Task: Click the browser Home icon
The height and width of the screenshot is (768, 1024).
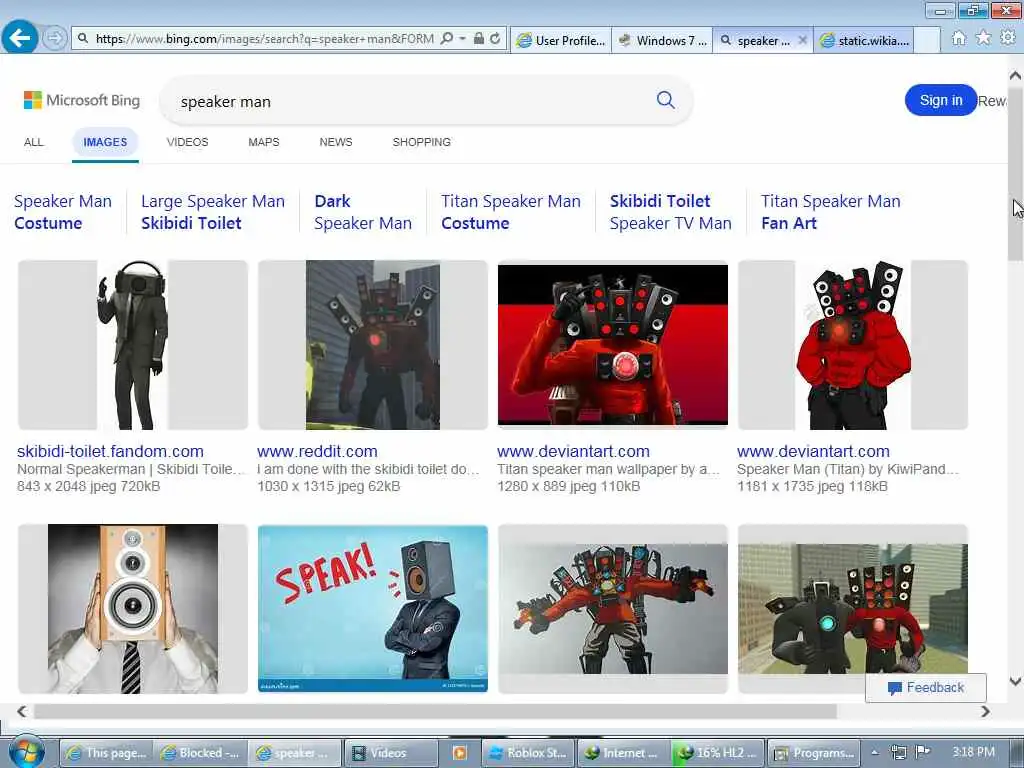Action: 958,39
